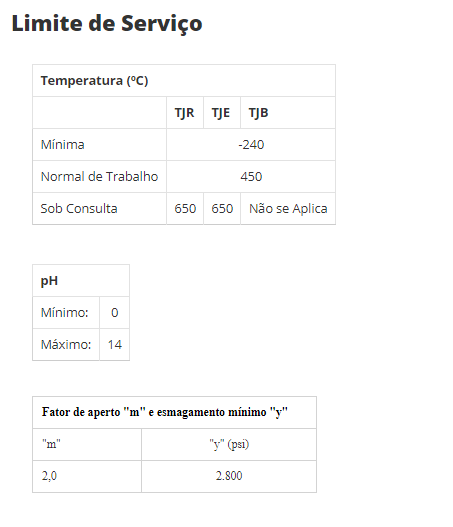Click the 'Limite de Serviço' heading
This screenshot has height=527, width=453.
(x=107, y=24)
